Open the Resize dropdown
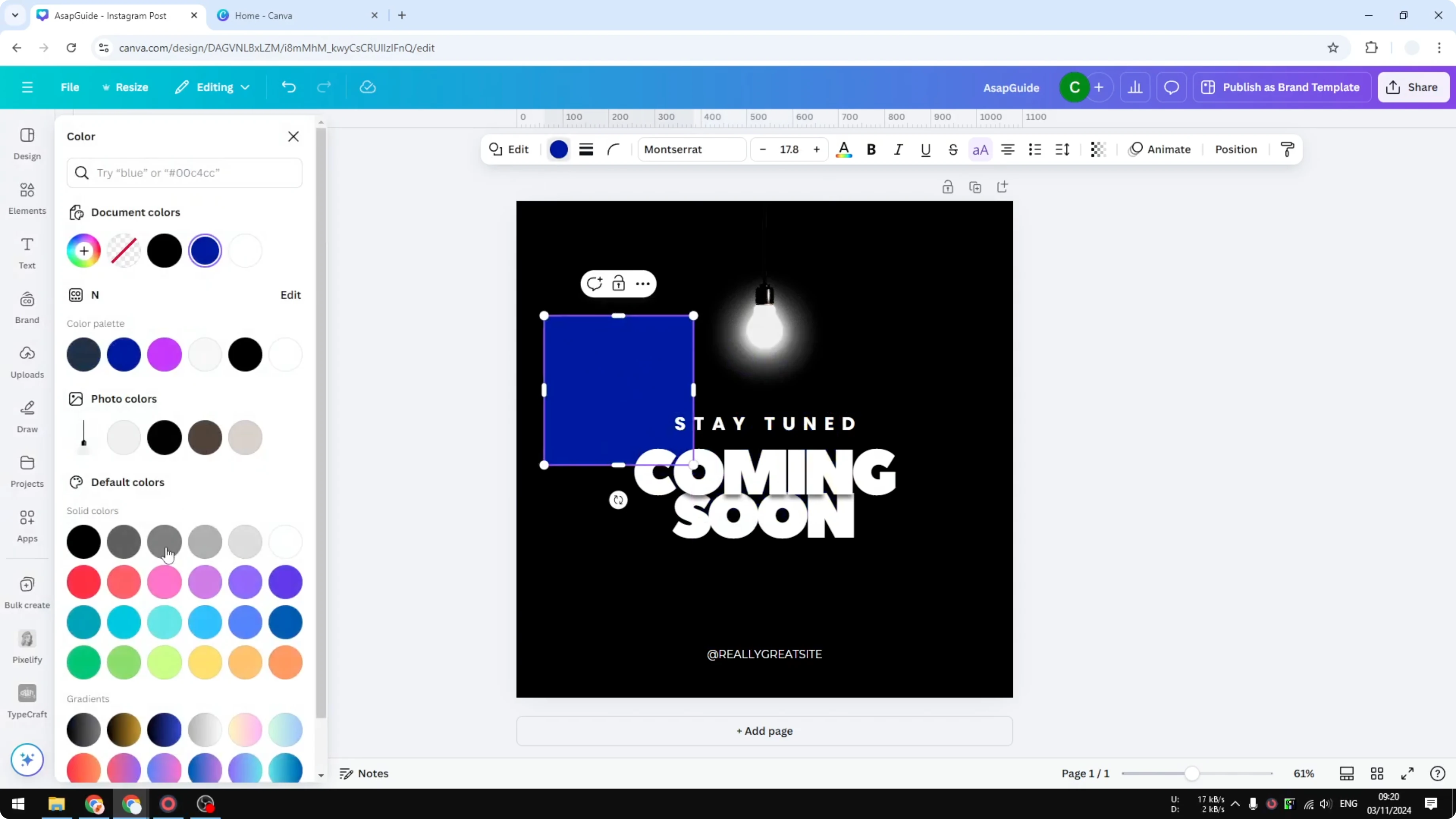 pyautogui.click(x=125, y=87)
